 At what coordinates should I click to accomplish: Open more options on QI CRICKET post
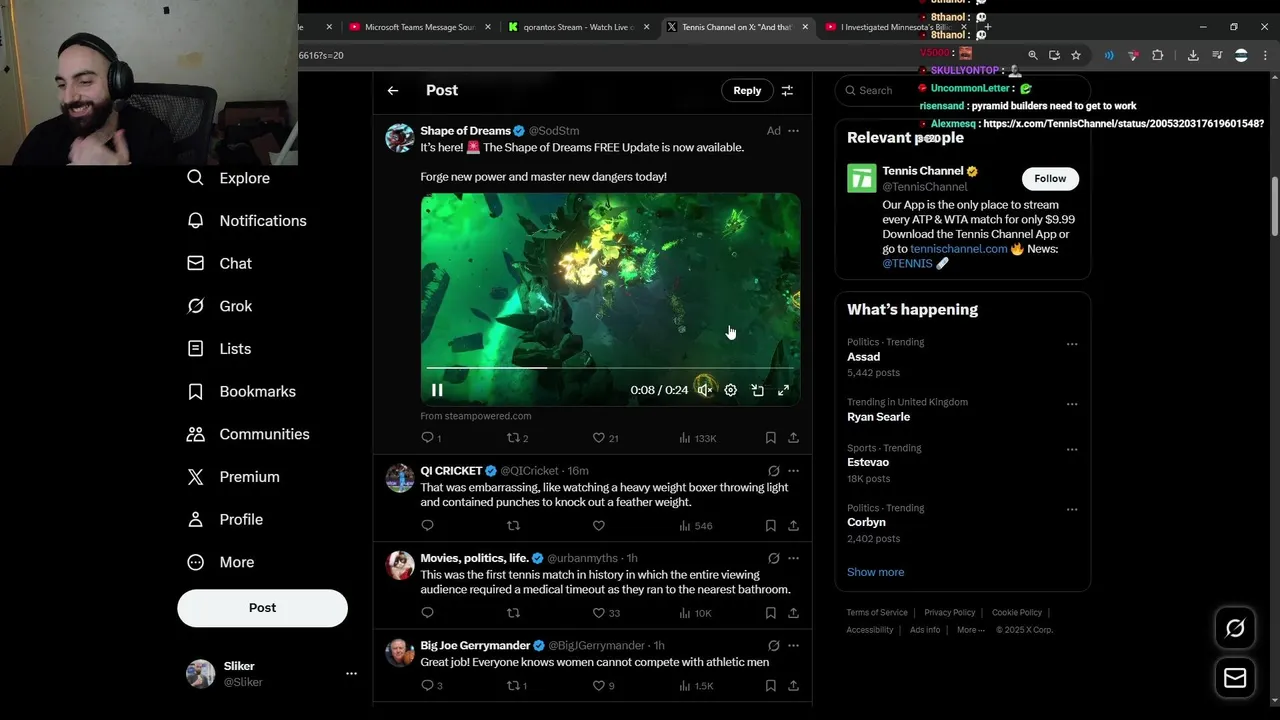point(793,471)
